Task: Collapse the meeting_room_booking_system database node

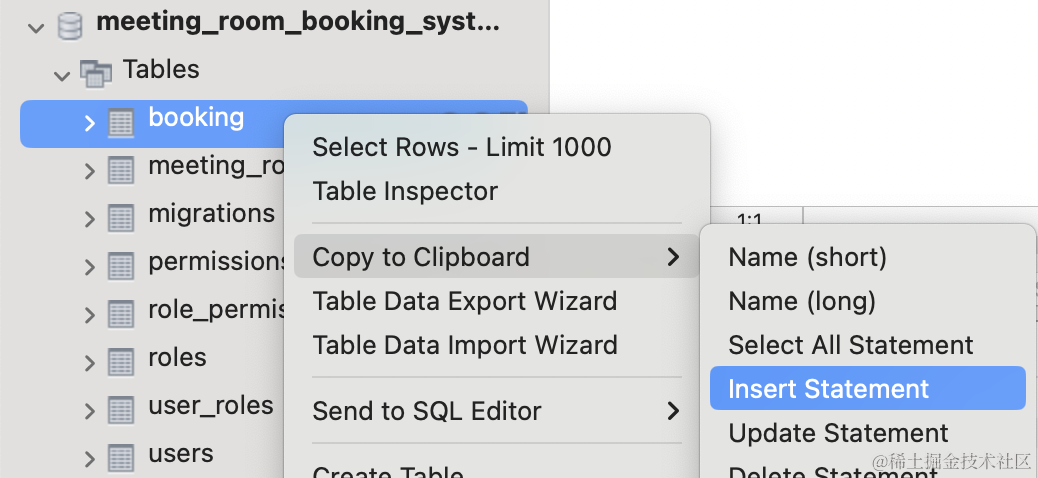Action: (x=37, y=27)
